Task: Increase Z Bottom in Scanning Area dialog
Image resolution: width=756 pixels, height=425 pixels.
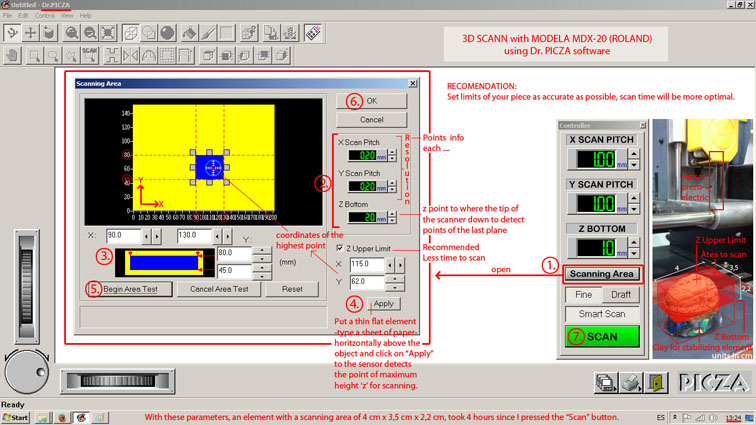Action: click(392, 214)
